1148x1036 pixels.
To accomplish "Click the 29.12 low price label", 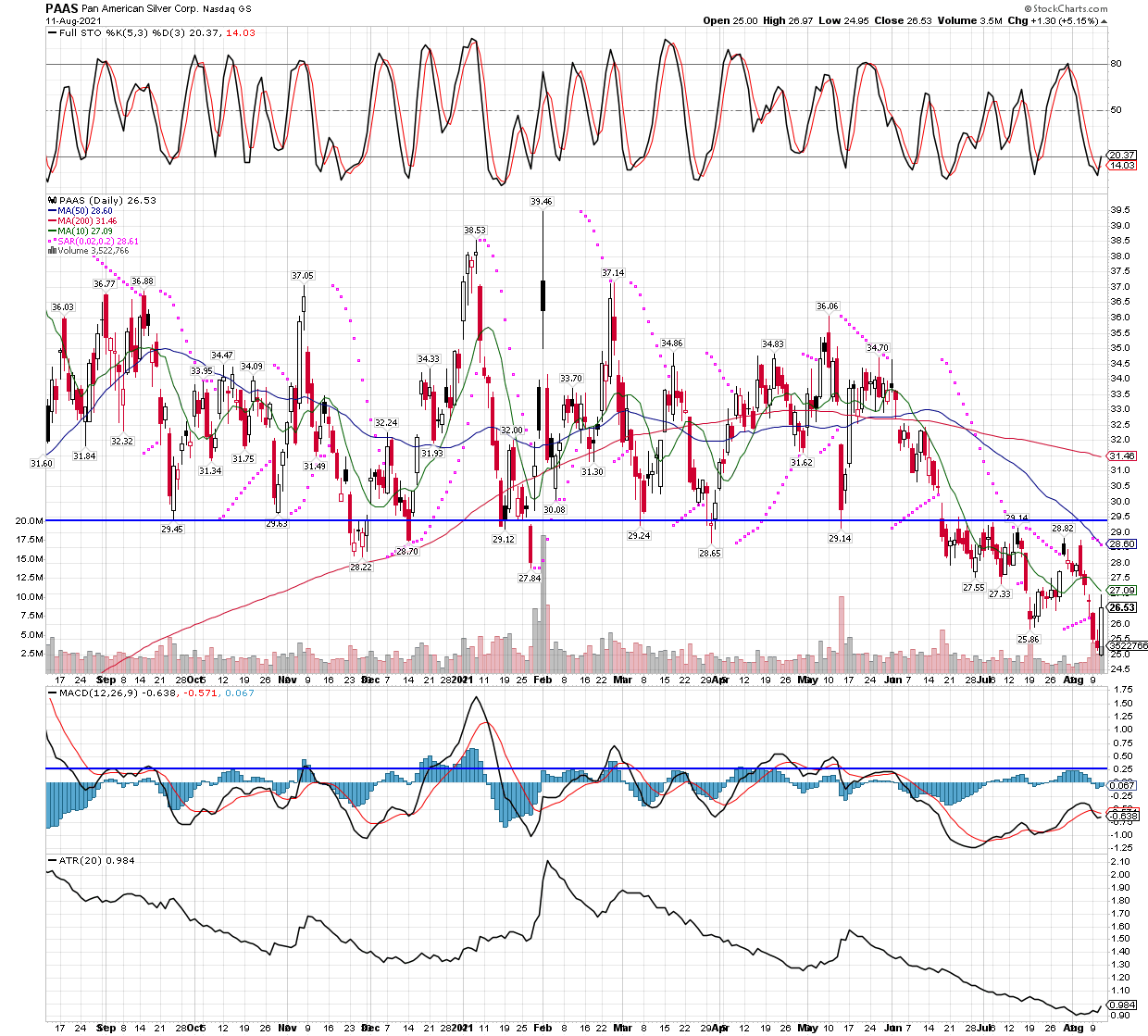I will (504, 540).
